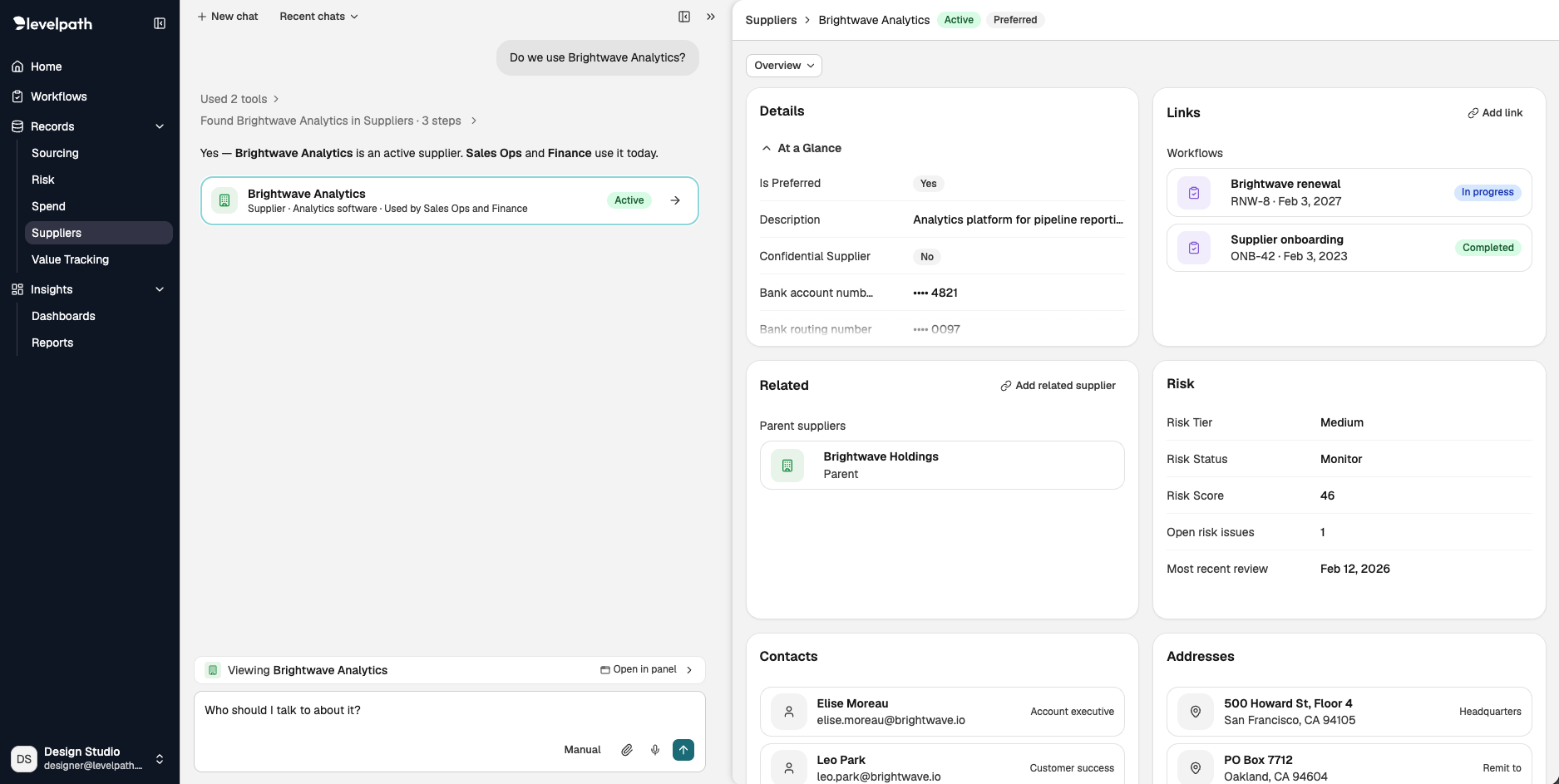The height and width of the screenshot is (784, 1559).
Task: Collapse the Records section in the sidebar
Action: (x=160, y=126)
